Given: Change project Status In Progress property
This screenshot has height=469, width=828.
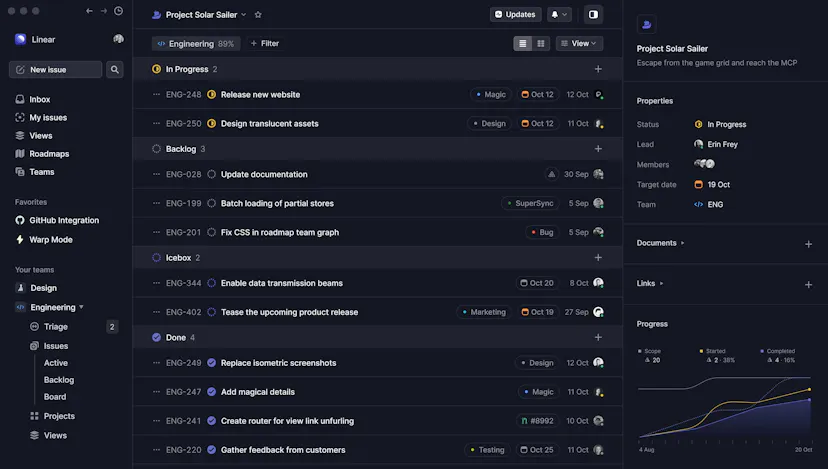Looking at the screenshot, I should click(x=720, y=125).
